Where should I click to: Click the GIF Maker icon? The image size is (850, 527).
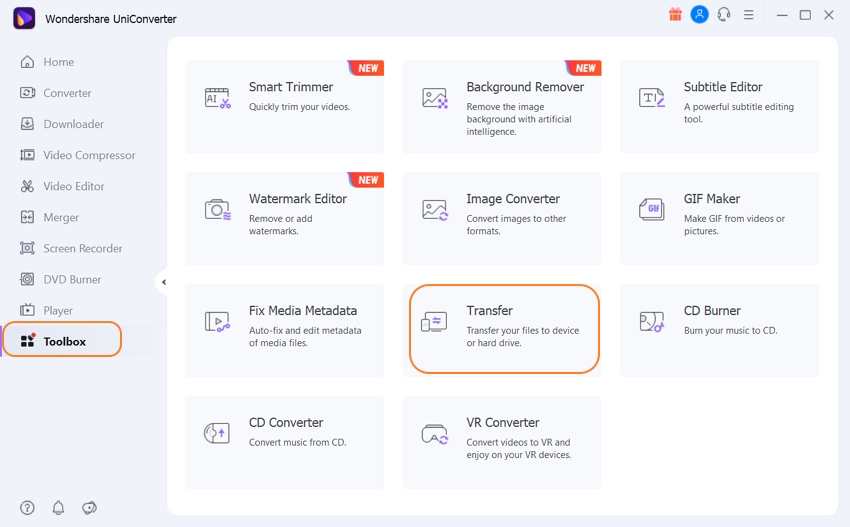(652, 209)
